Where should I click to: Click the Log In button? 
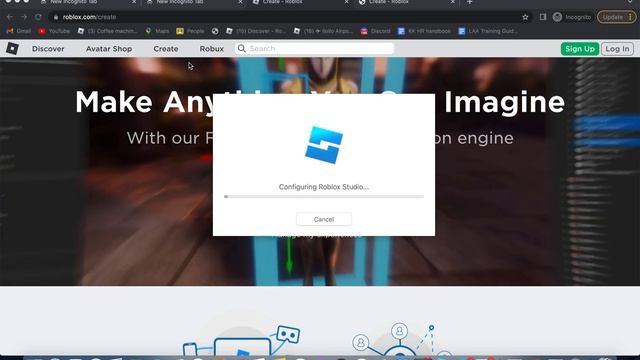tap(617, 49)
